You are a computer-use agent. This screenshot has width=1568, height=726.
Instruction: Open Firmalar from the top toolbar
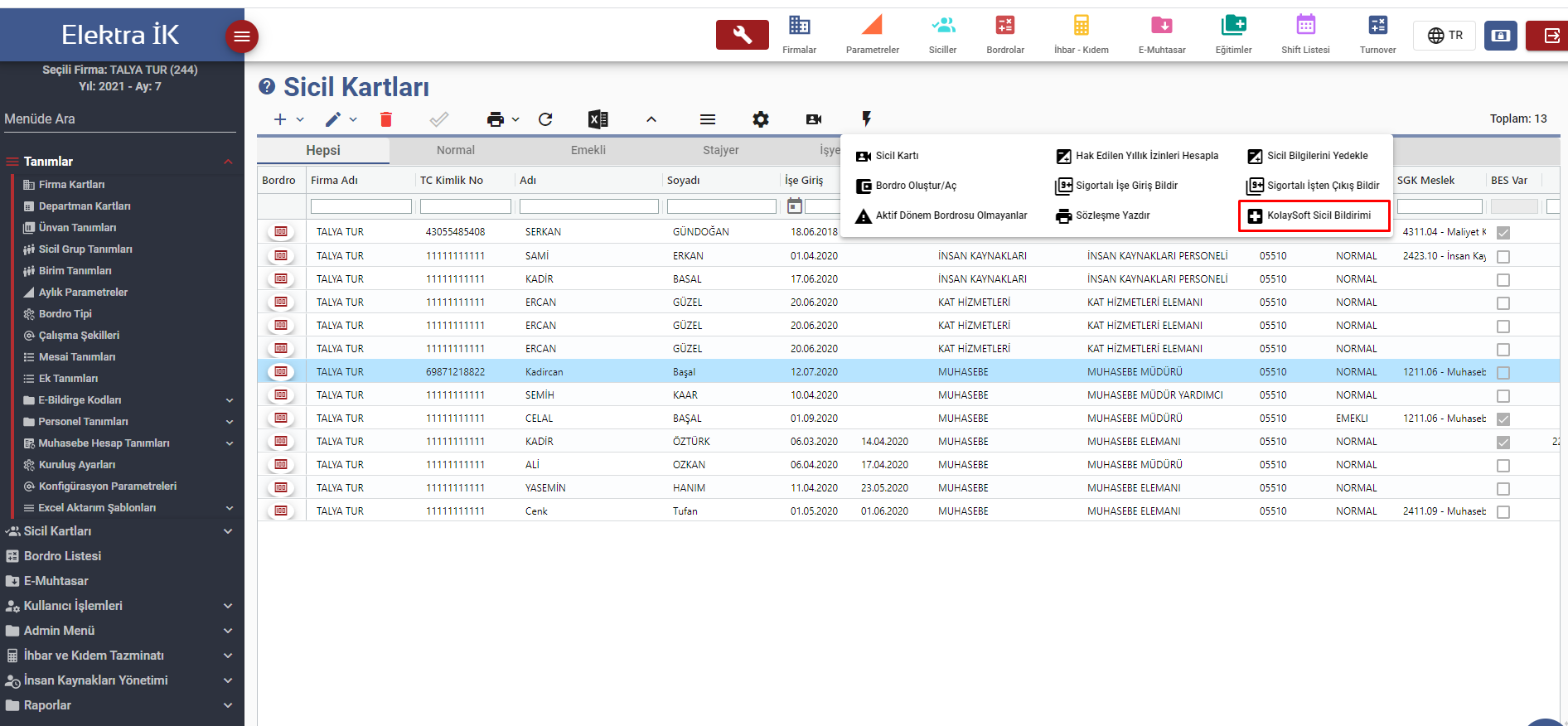tap(799, 35)
